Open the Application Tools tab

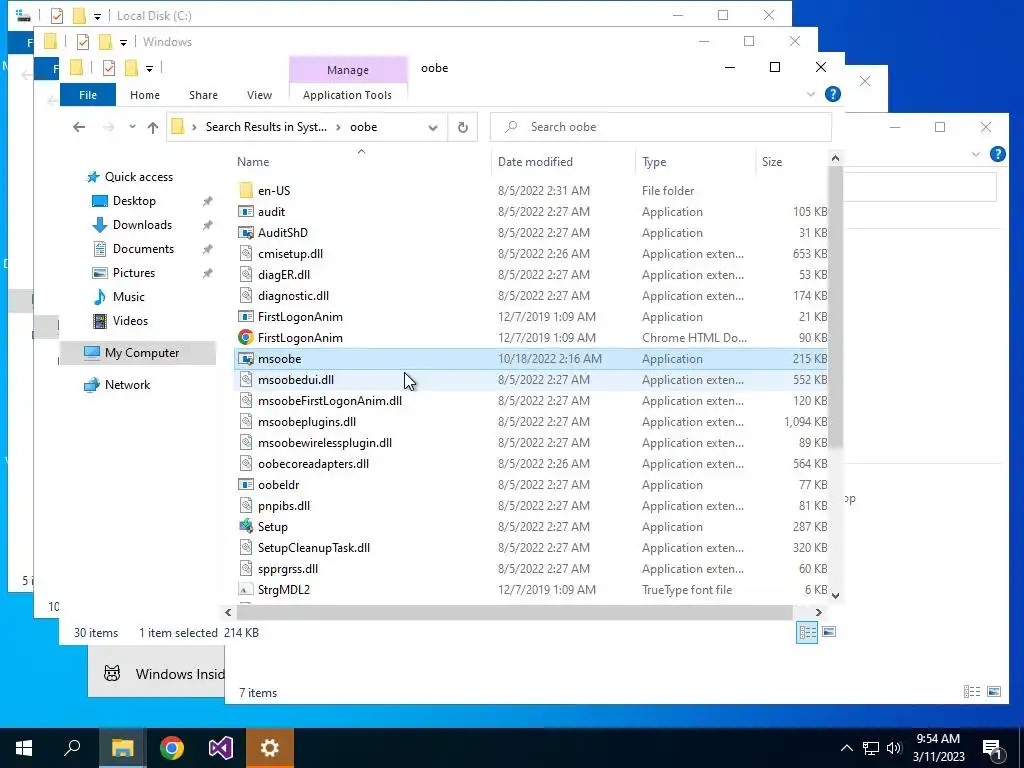347,95
